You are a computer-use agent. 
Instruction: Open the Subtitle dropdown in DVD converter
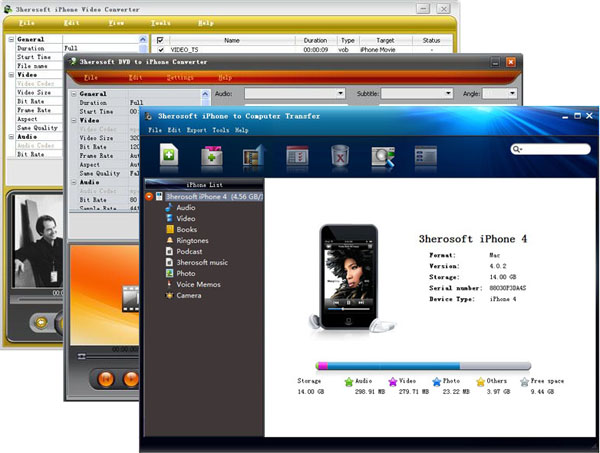point(448,93)
